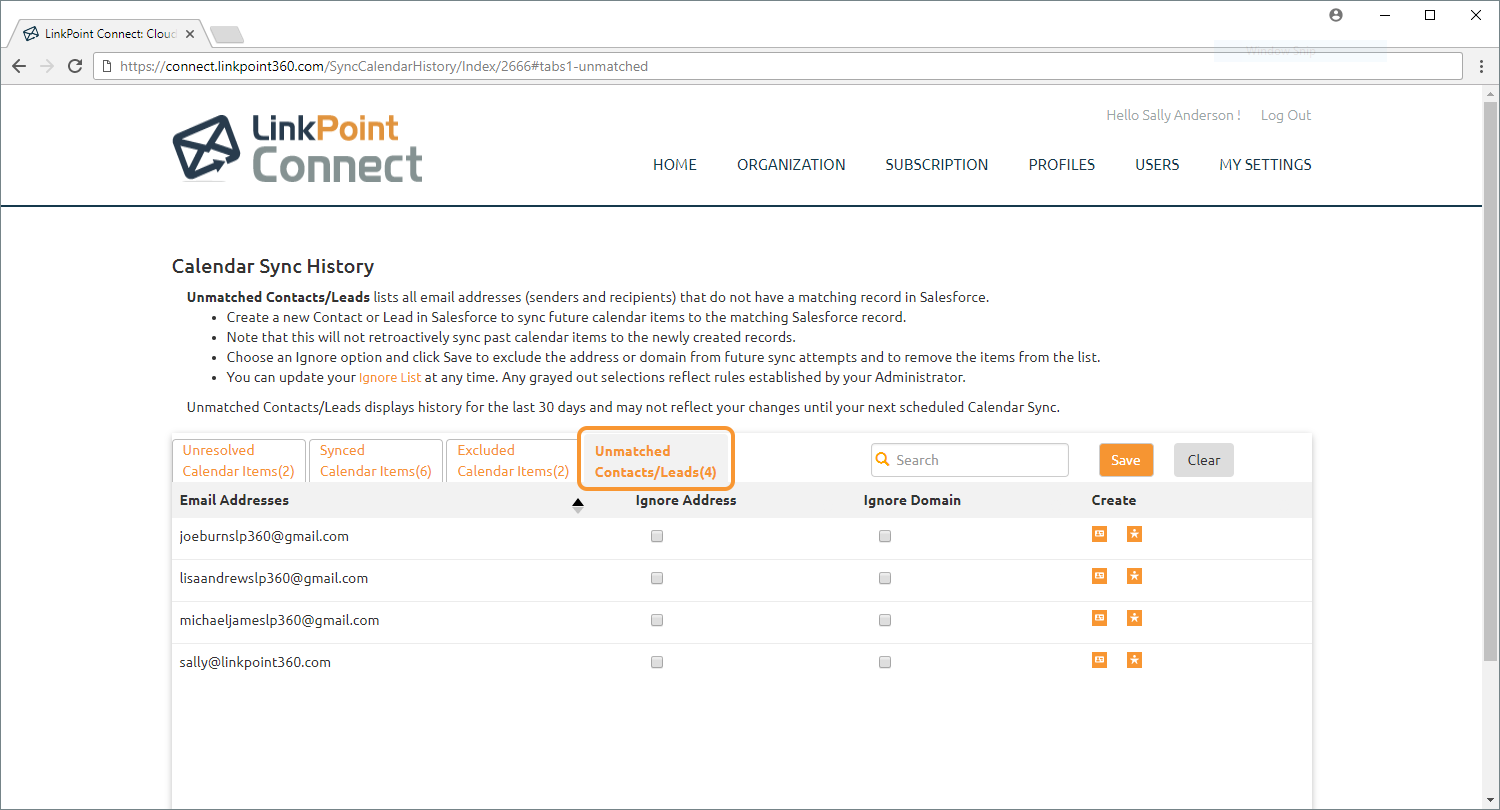Create Contact for michaeljameslp360@gmail.com
Viewport: 1500px width, 810px height.
click(x=1099, y=618)
